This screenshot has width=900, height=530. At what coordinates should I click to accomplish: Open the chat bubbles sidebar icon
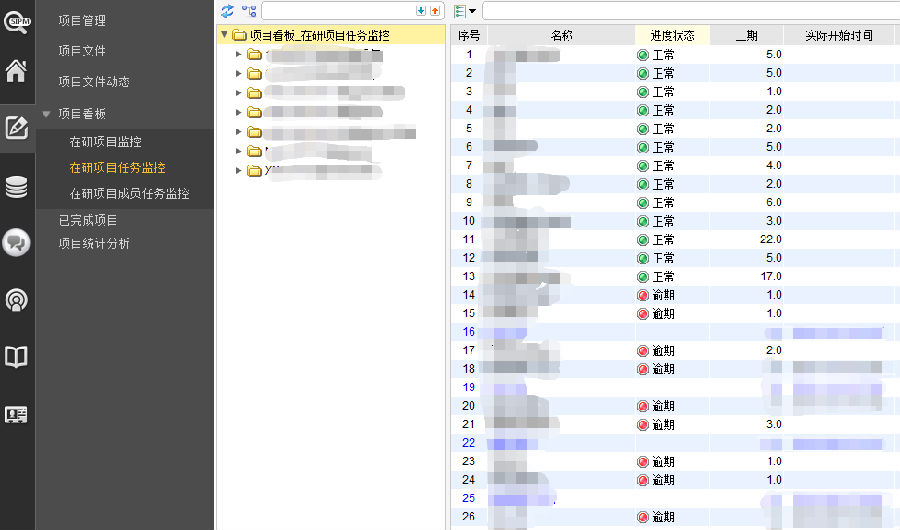[16, 242]
